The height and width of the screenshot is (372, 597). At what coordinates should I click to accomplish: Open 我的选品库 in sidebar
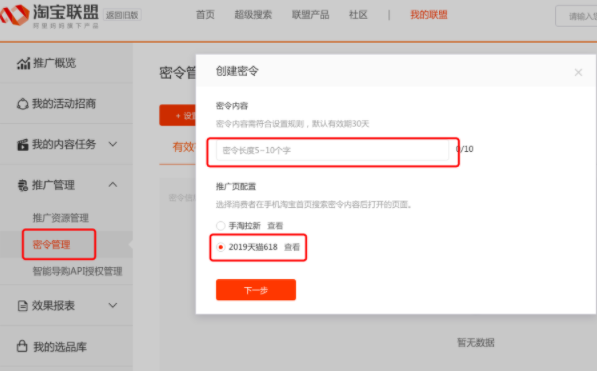click(60, 347)
